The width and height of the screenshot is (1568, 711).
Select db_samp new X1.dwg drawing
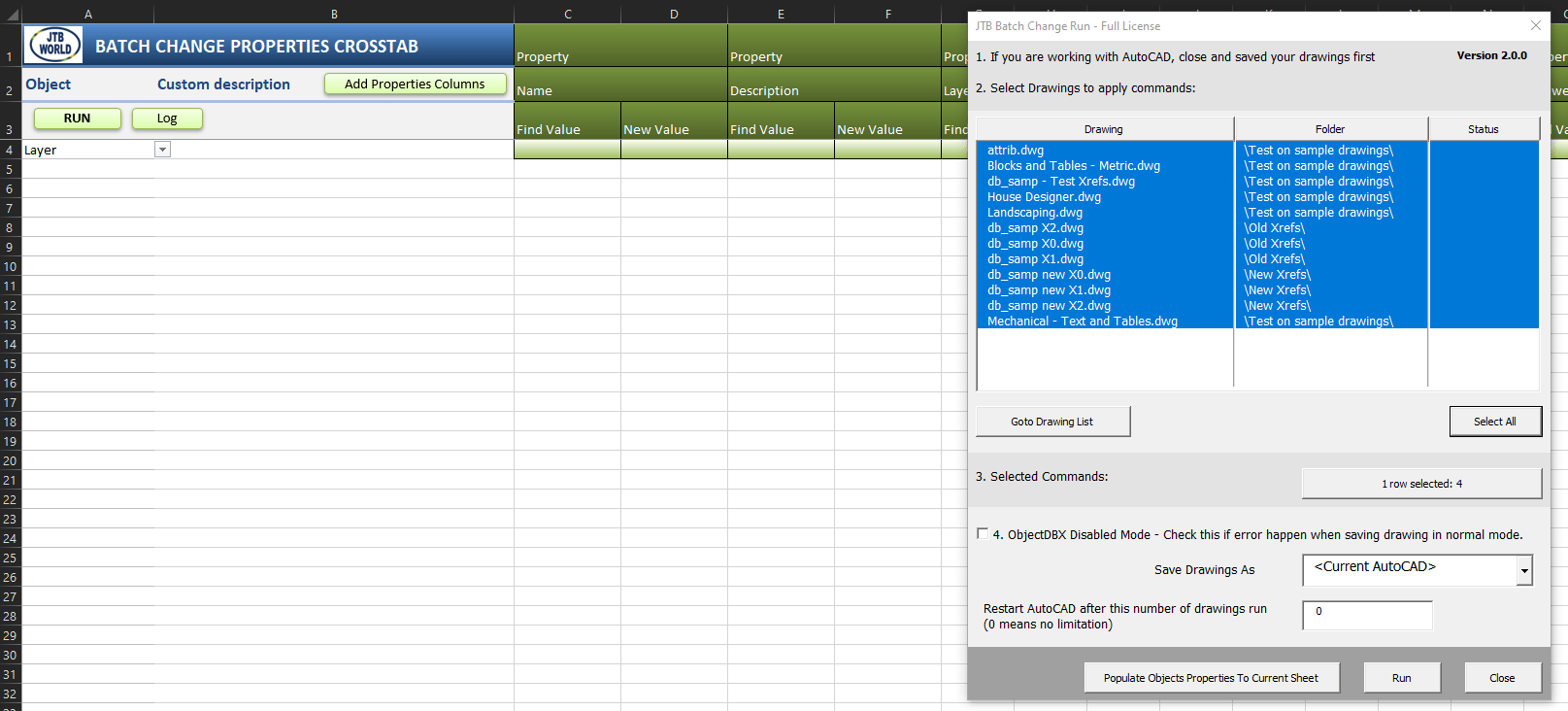[1050, 290]
